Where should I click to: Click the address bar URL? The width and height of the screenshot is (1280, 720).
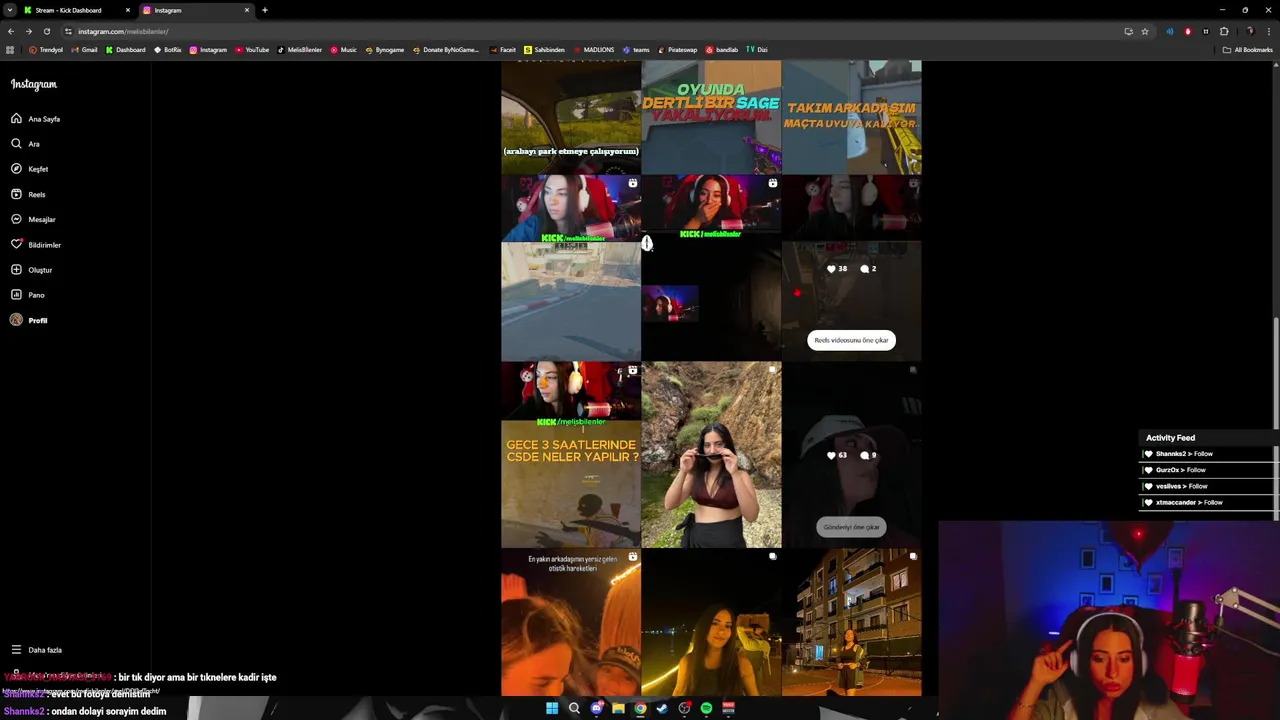pyautogui.click(x=123, y=31)
